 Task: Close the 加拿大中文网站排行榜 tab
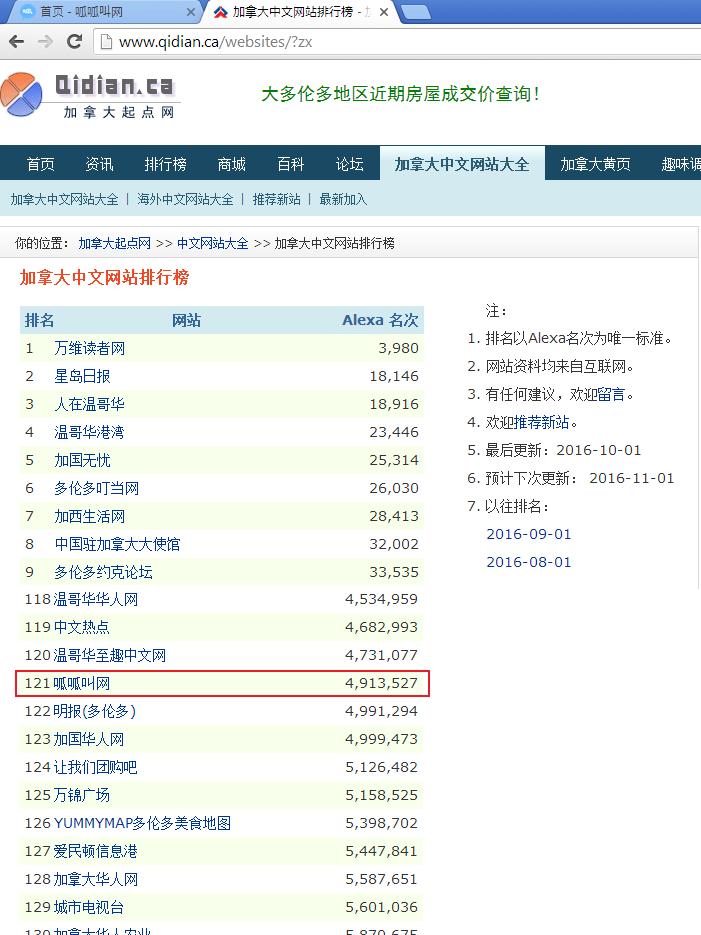tap(384, 12)
